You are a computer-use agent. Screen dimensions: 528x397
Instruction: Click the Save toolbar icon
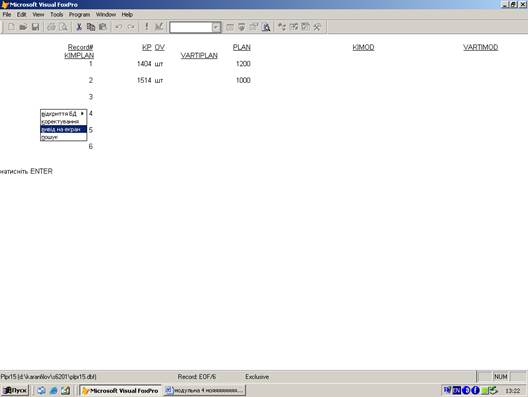pyautogui.click(x=35, y=27)
